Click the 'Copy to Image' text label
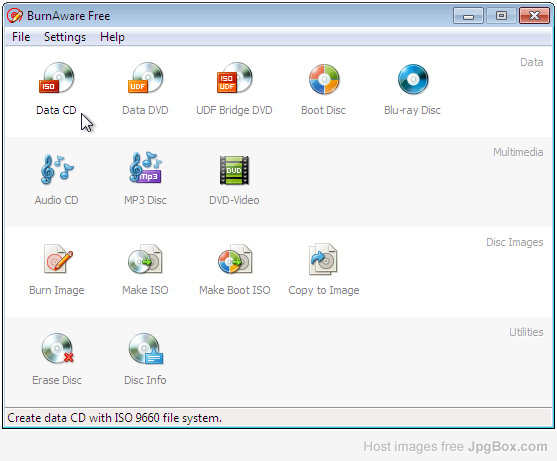This screenshot has height=461, width=557. coord(324,290)
